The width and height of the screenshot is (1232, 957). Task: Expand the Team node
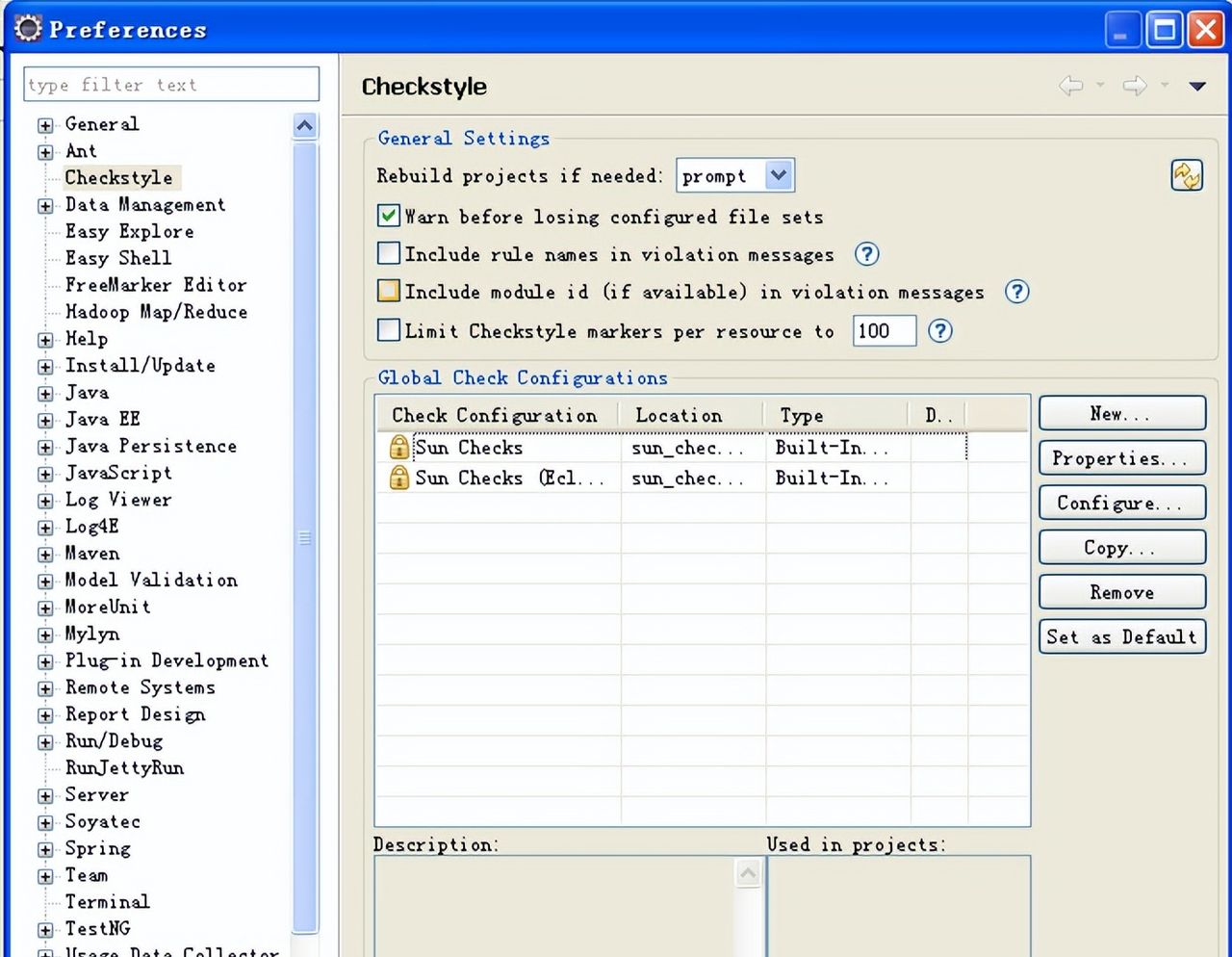pos(45,877)
